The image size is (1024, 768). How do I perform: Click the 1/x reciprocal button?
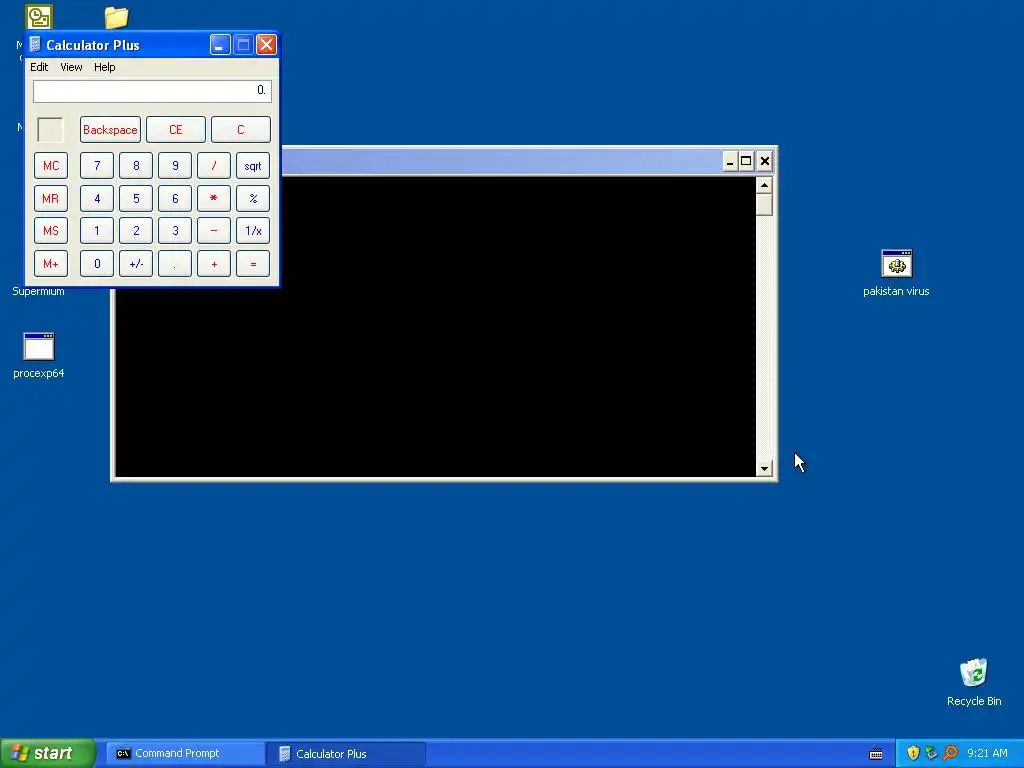pyautogui.click(x=253, y=231)
